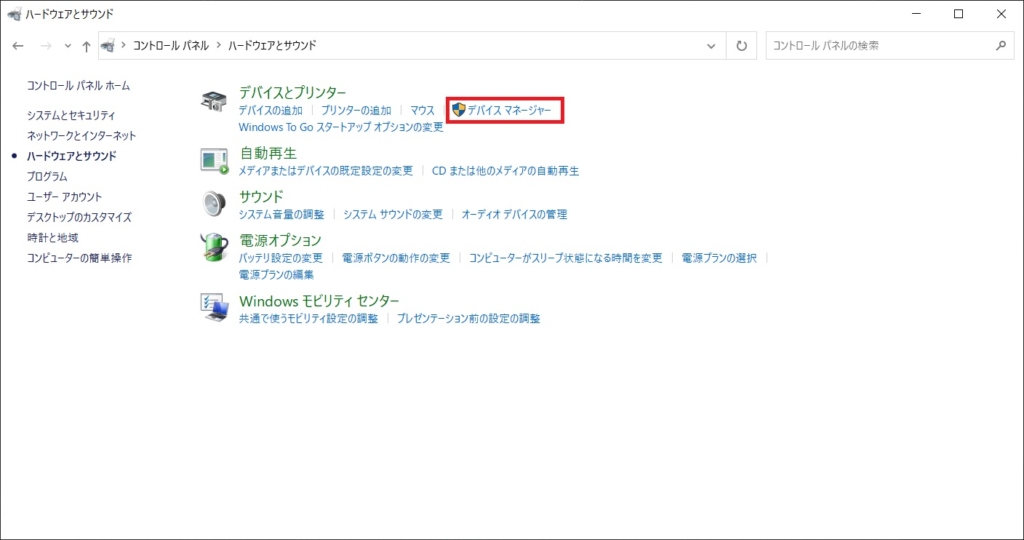Open デスクトップのカスタマイズ in the sidebar
1024x540 pixels.
79,217
